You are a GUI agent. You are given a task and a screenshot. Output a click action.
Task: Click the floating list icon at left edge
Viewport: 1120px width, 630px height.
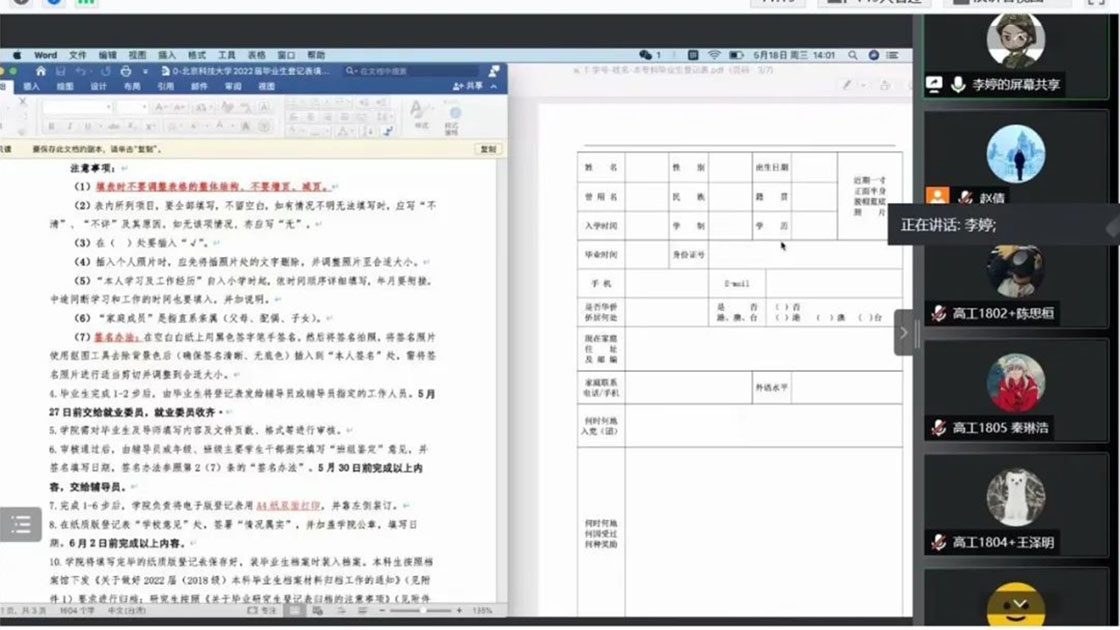[21, 525]
